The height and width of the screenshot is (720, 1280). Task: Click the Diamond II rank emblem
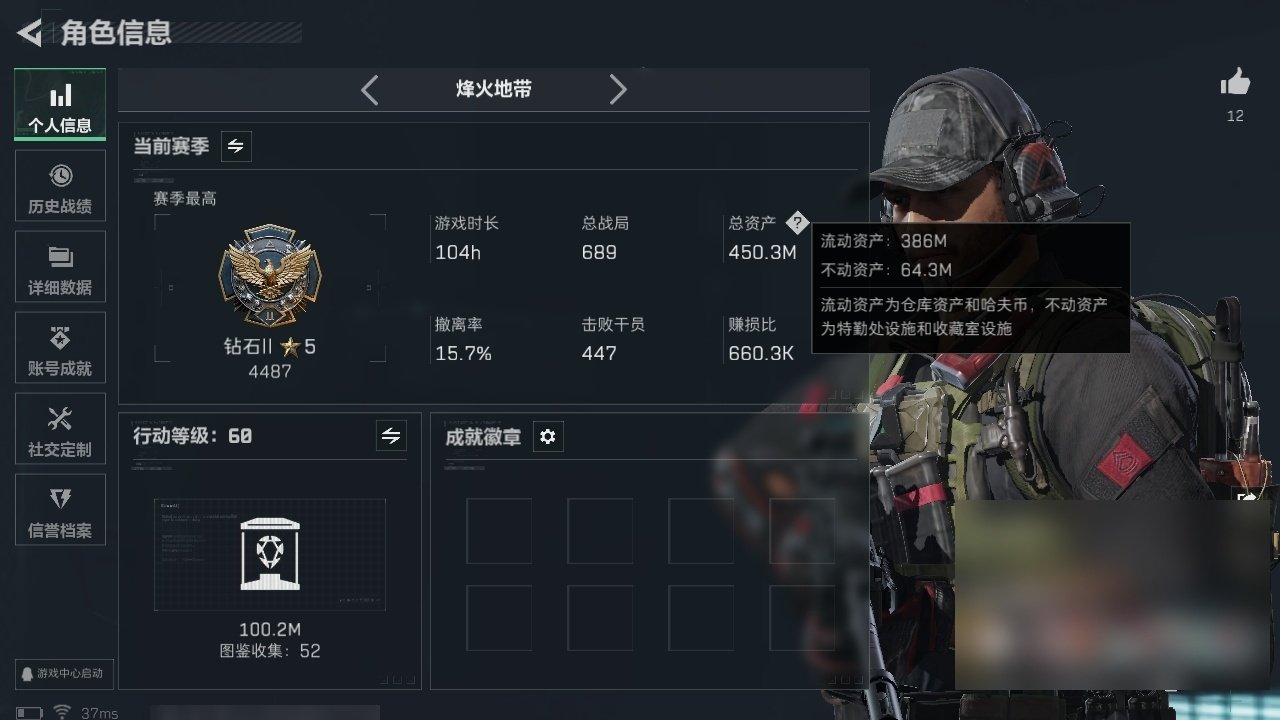[269, 275]
